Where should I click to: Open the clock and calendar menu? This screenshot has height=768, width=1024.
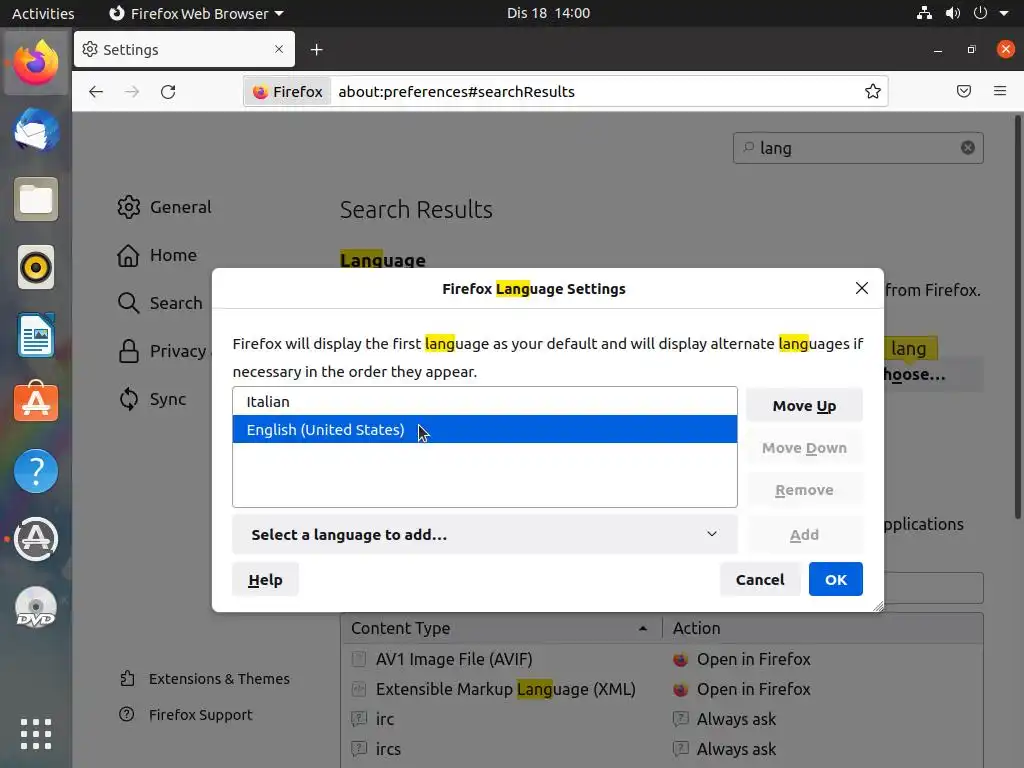pos(548,13)
